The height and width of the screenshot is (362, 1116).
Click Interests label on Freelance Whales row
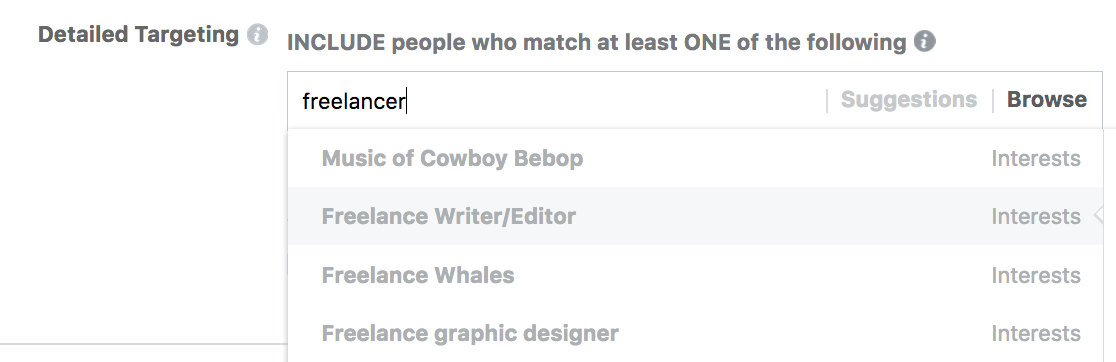(x=1036, y=276)
